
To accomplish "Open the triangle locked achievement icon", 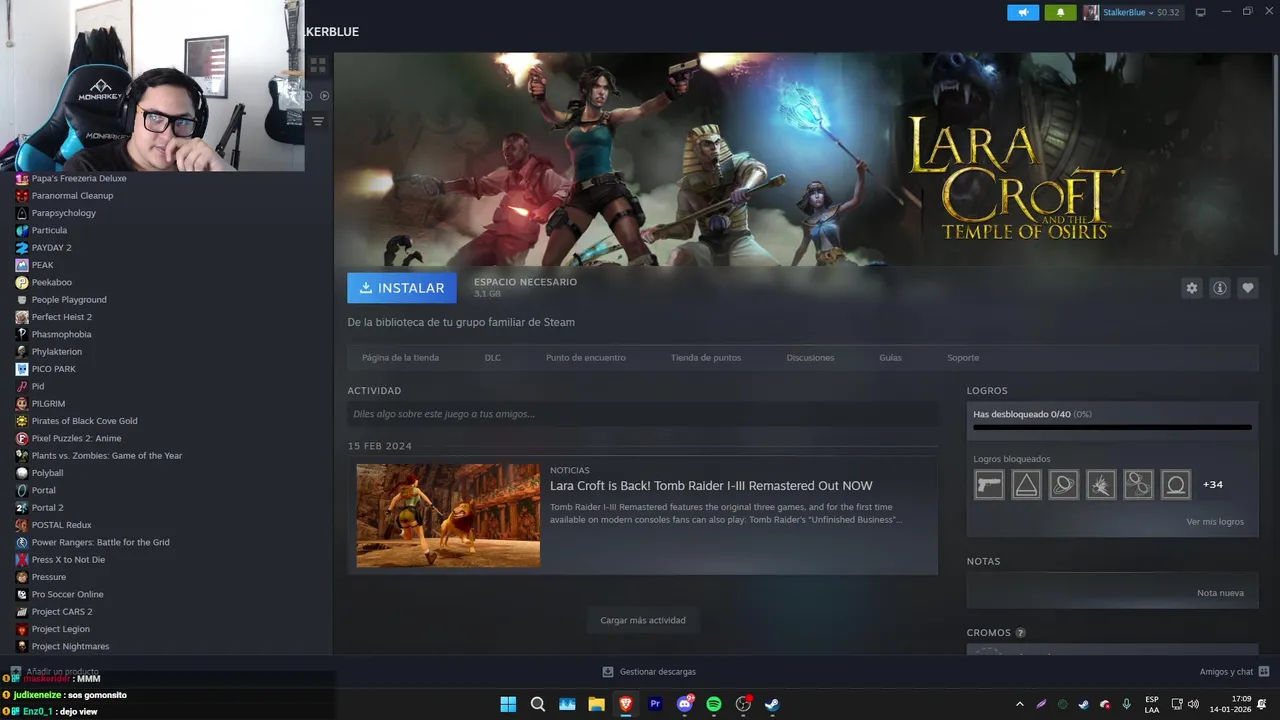I will click(x=1026, y=485).
